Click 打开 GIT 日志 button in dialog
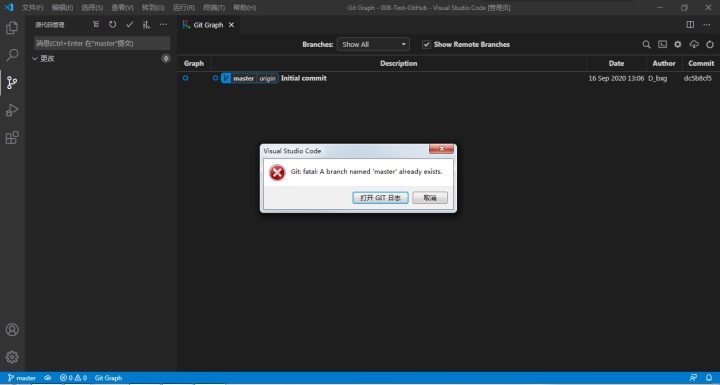 (x=380, y=198)
